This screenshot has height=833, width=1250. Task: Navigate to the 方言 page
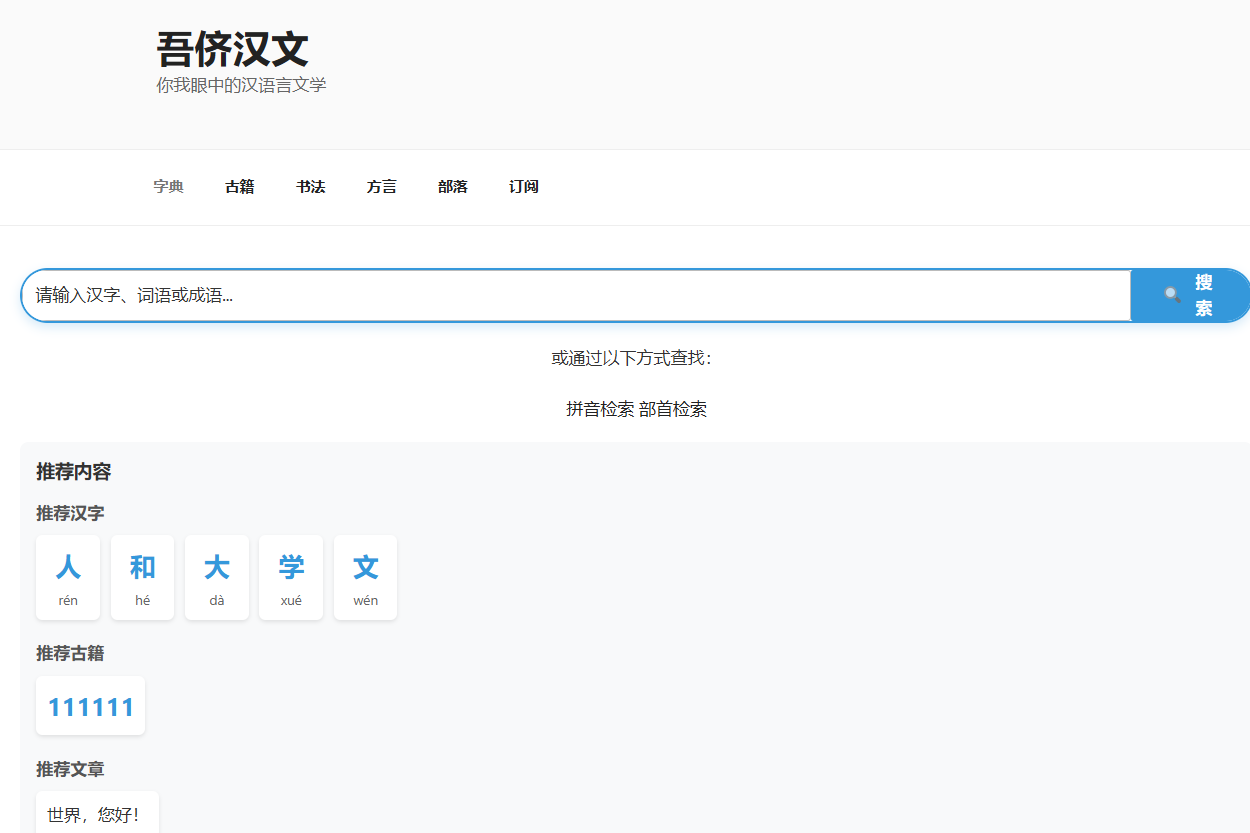point(382,187)
